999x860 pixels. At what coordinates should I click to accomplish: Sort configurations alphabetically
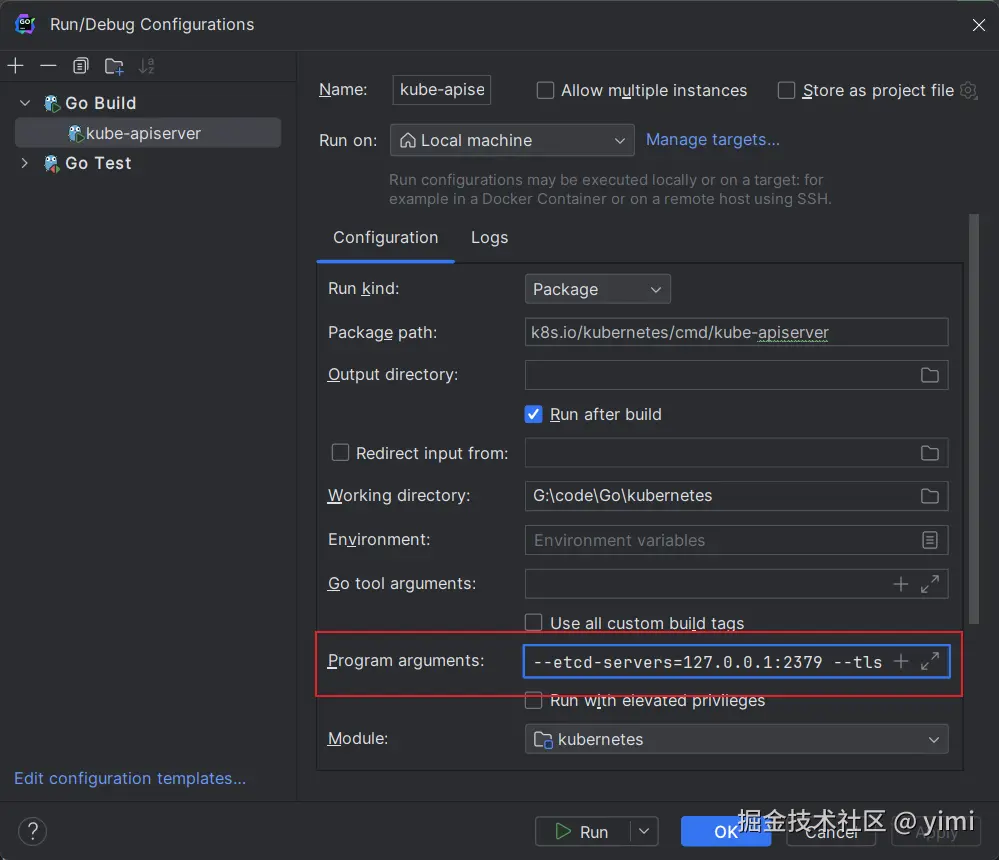[147, 66]
